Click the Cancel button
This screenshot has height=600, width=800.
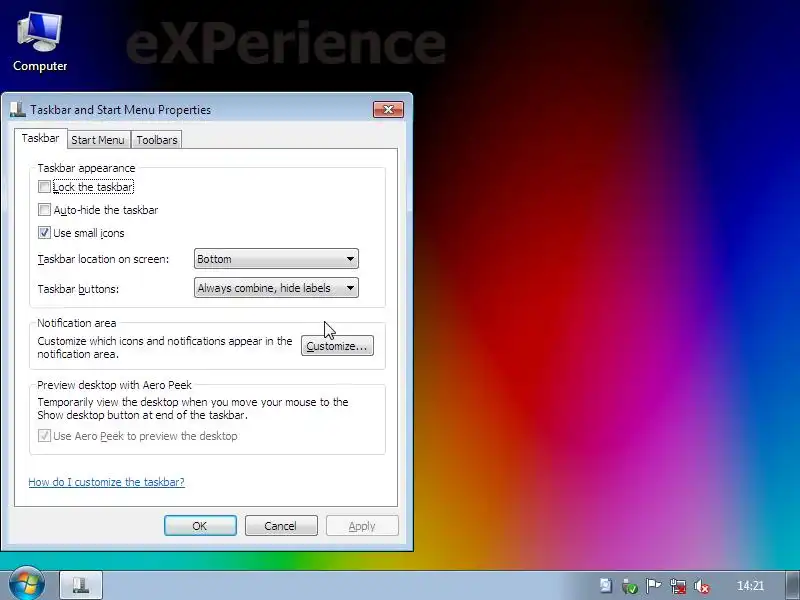coord(281,526)
